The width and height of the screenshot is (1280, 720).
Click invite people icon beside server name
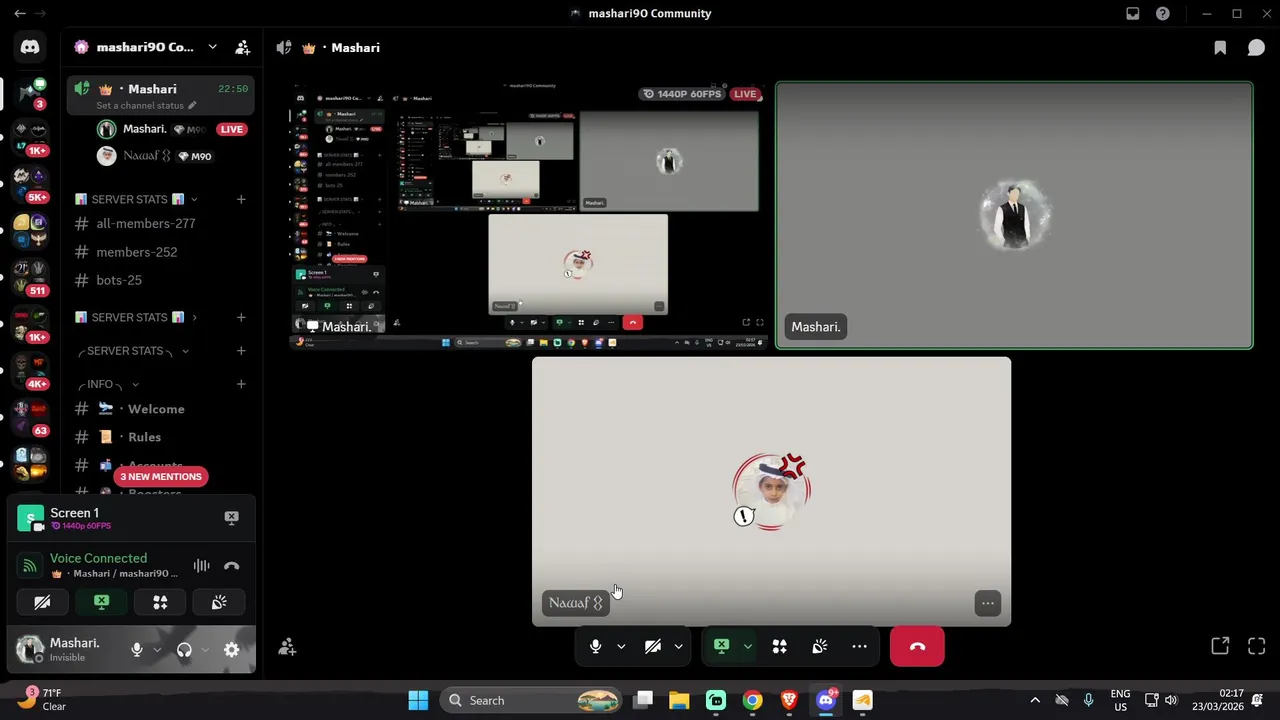pos(242,47)
